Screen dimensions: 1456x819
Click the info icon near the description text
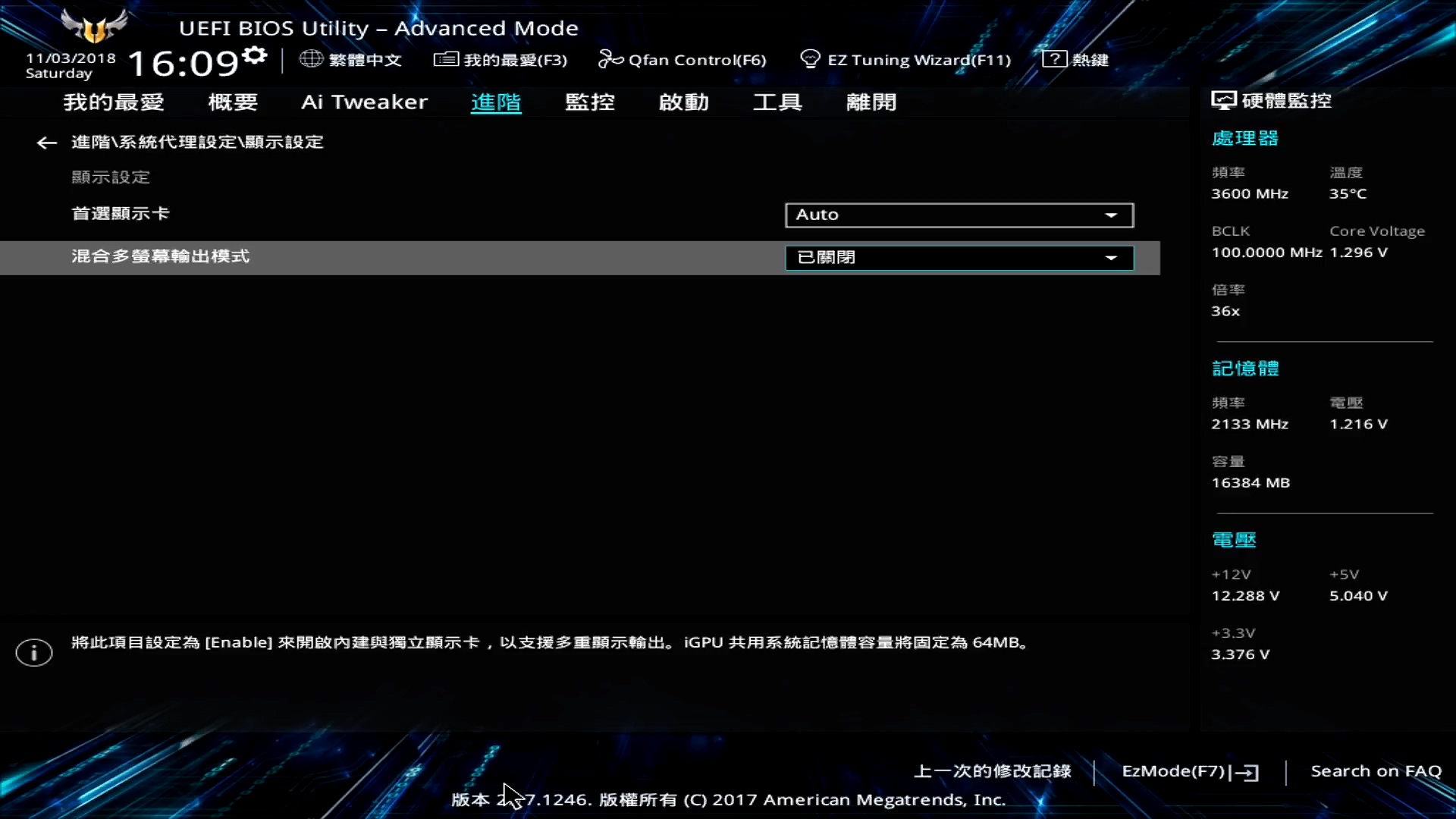[33, 652]
